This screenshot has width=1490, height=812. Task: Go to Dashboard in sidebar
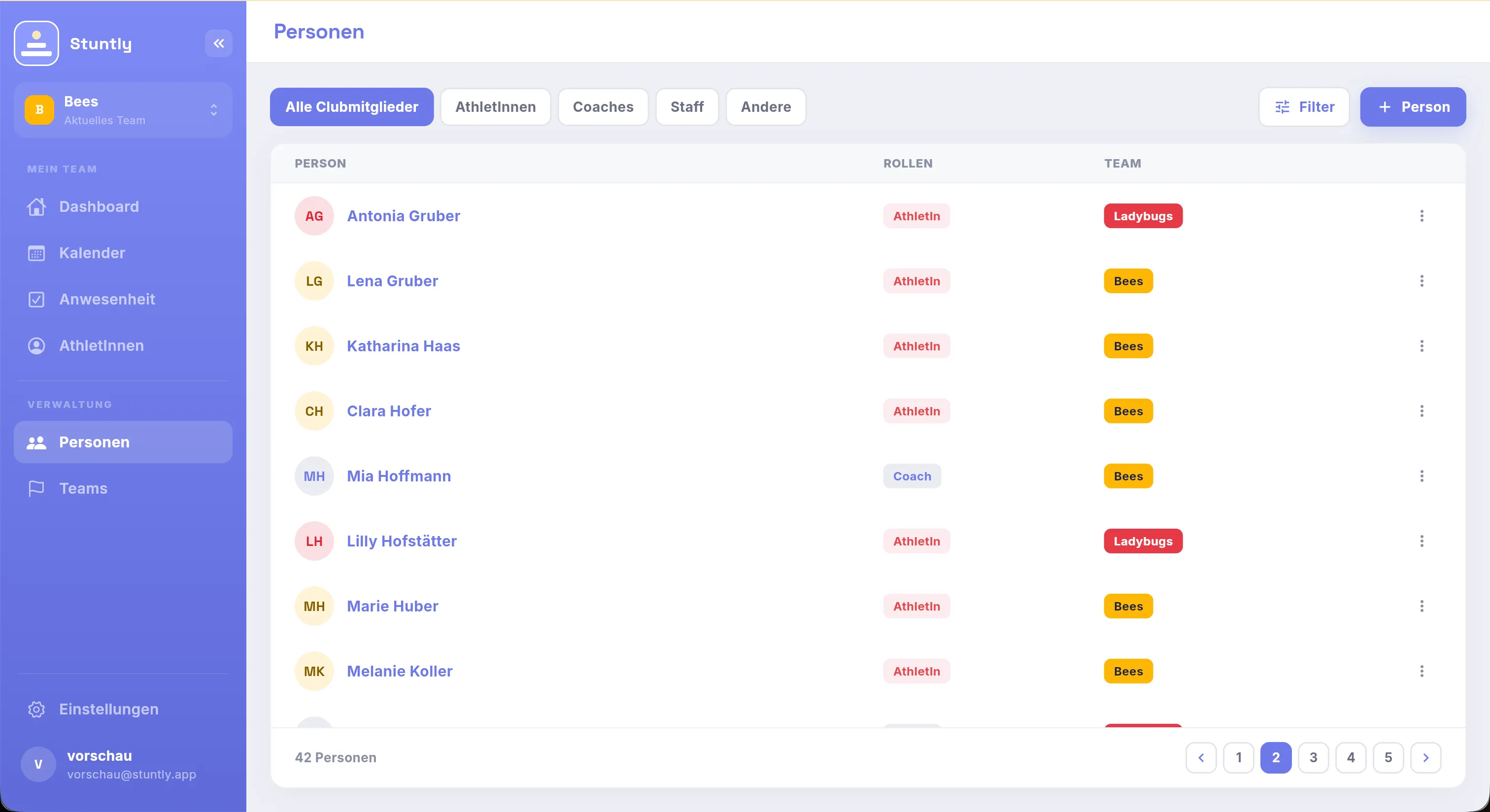click(x=123, y=206)
